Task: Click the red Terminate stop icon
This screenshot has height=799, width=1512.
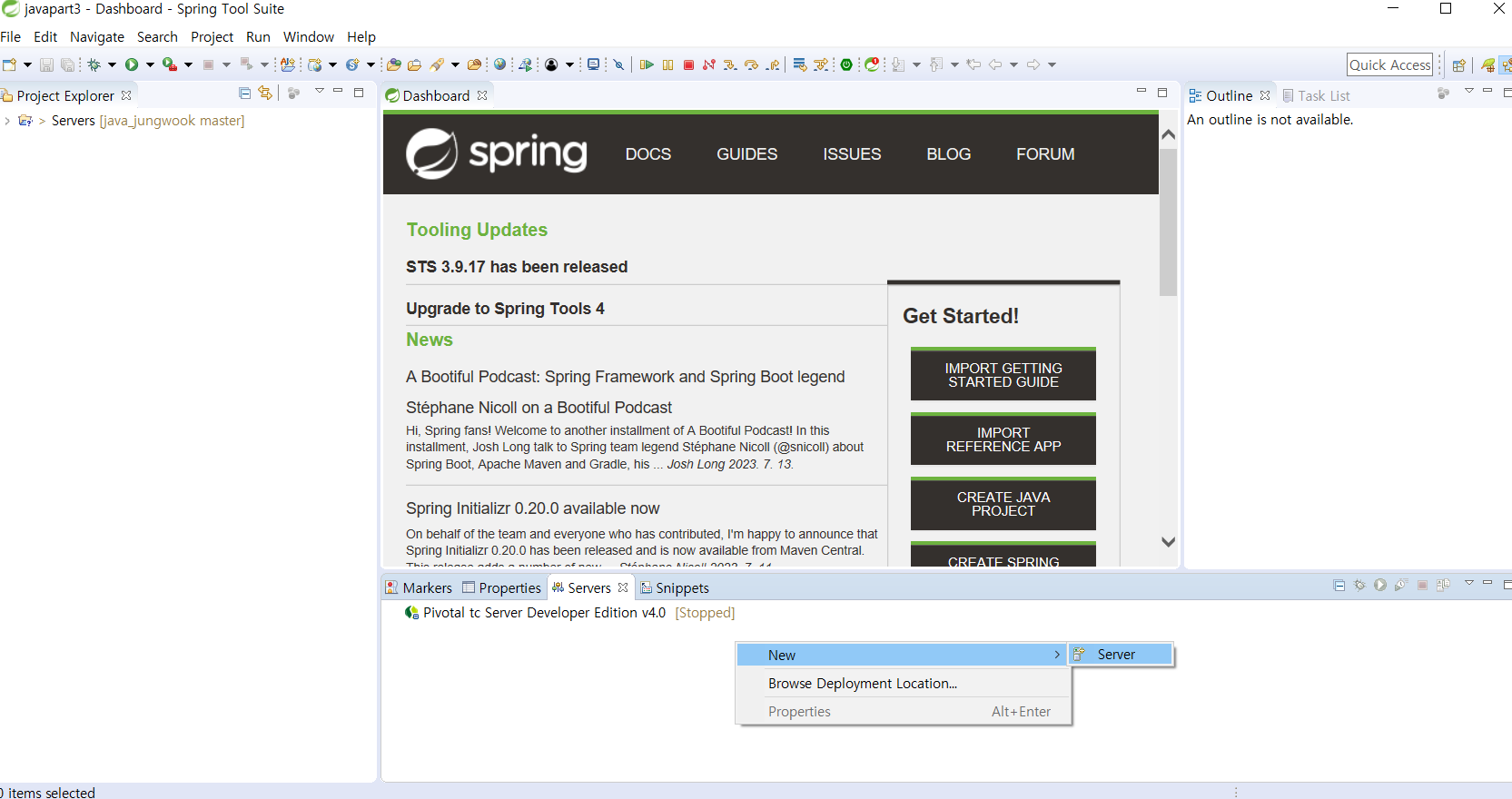Action: click(688, 64)
